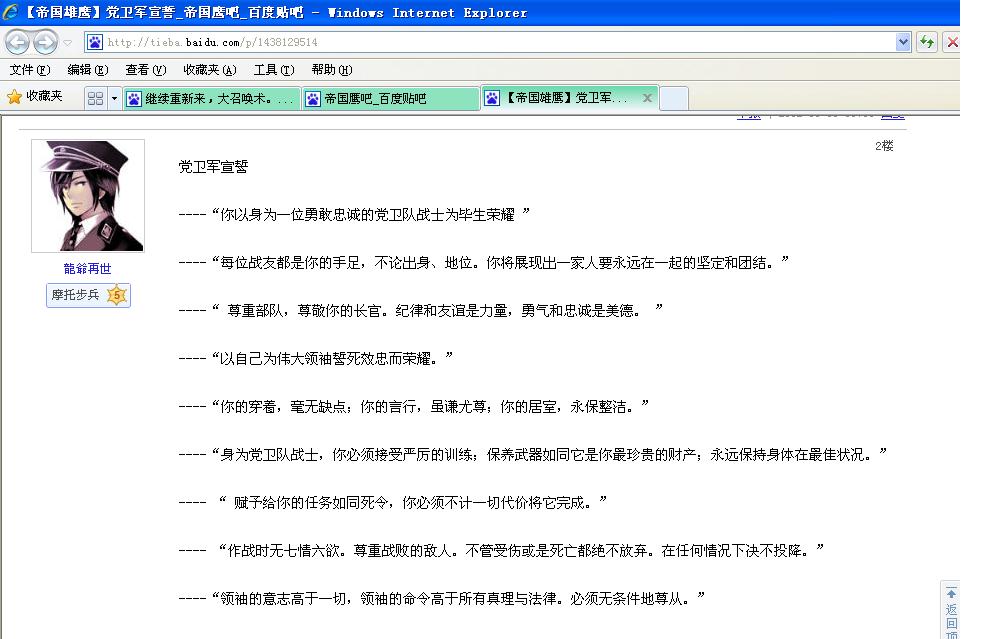Click the Baidu paw icon in address bar

95,42
